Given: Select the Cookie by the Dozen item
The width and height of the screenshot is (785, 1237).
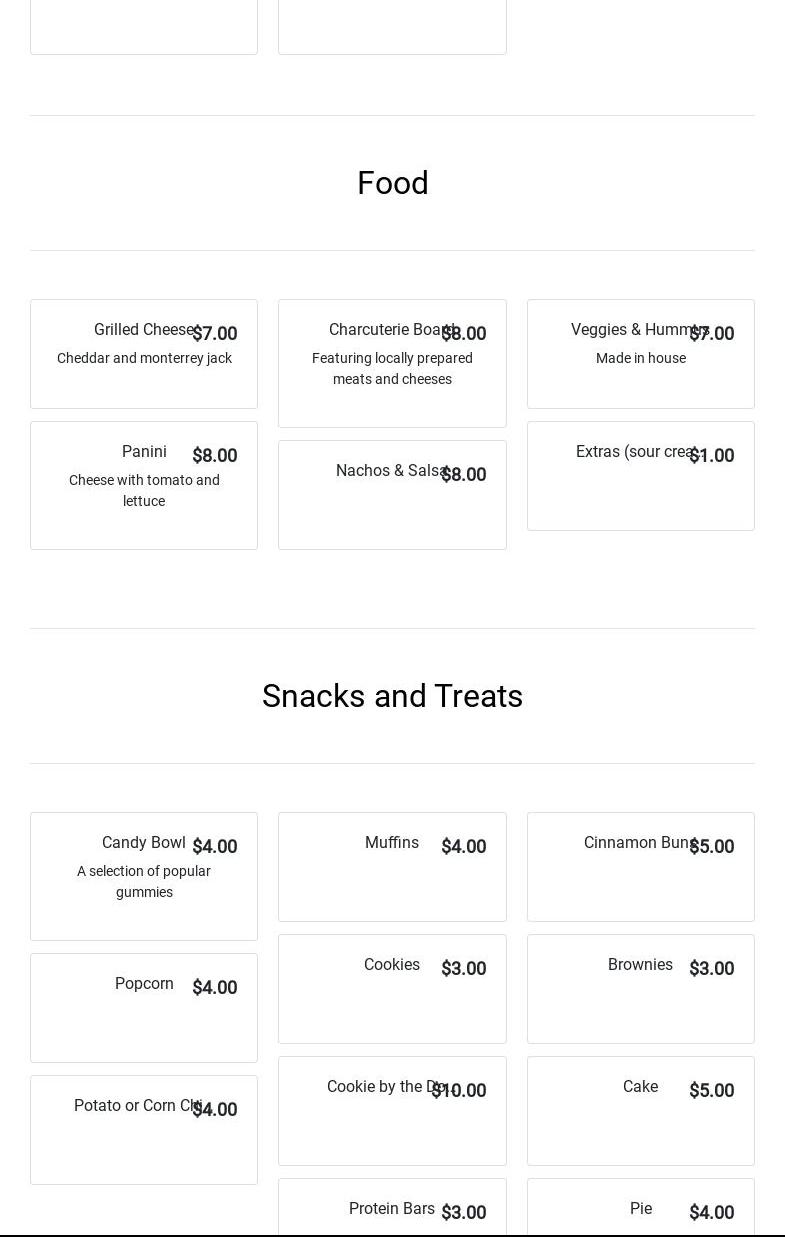Looking at the screenshot, I should (x=391, y=1111).
